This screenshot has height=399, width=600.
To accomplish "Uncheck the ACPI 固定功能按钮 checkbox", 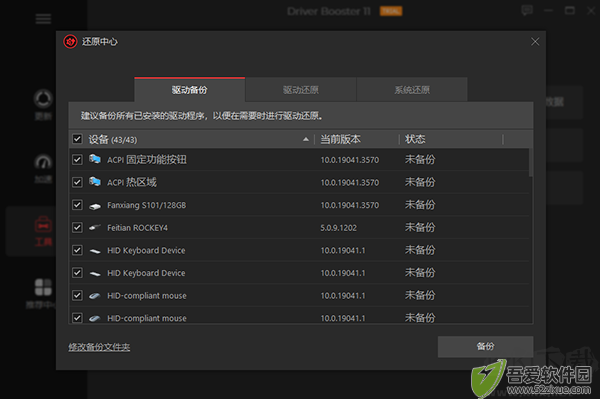I will pos(77,160).
